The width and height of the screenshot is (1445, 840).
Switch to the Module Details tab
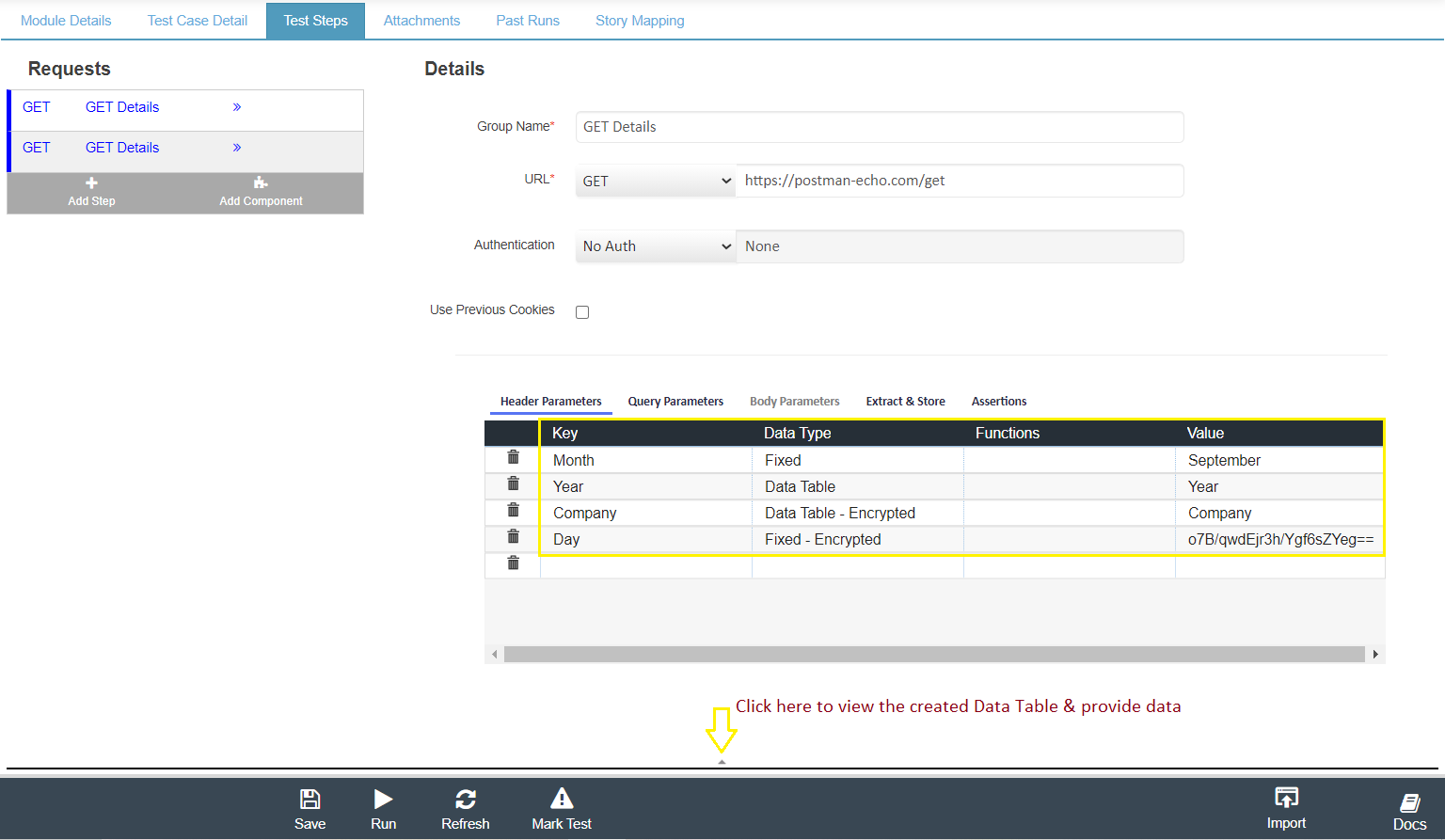tap(66, 21)
